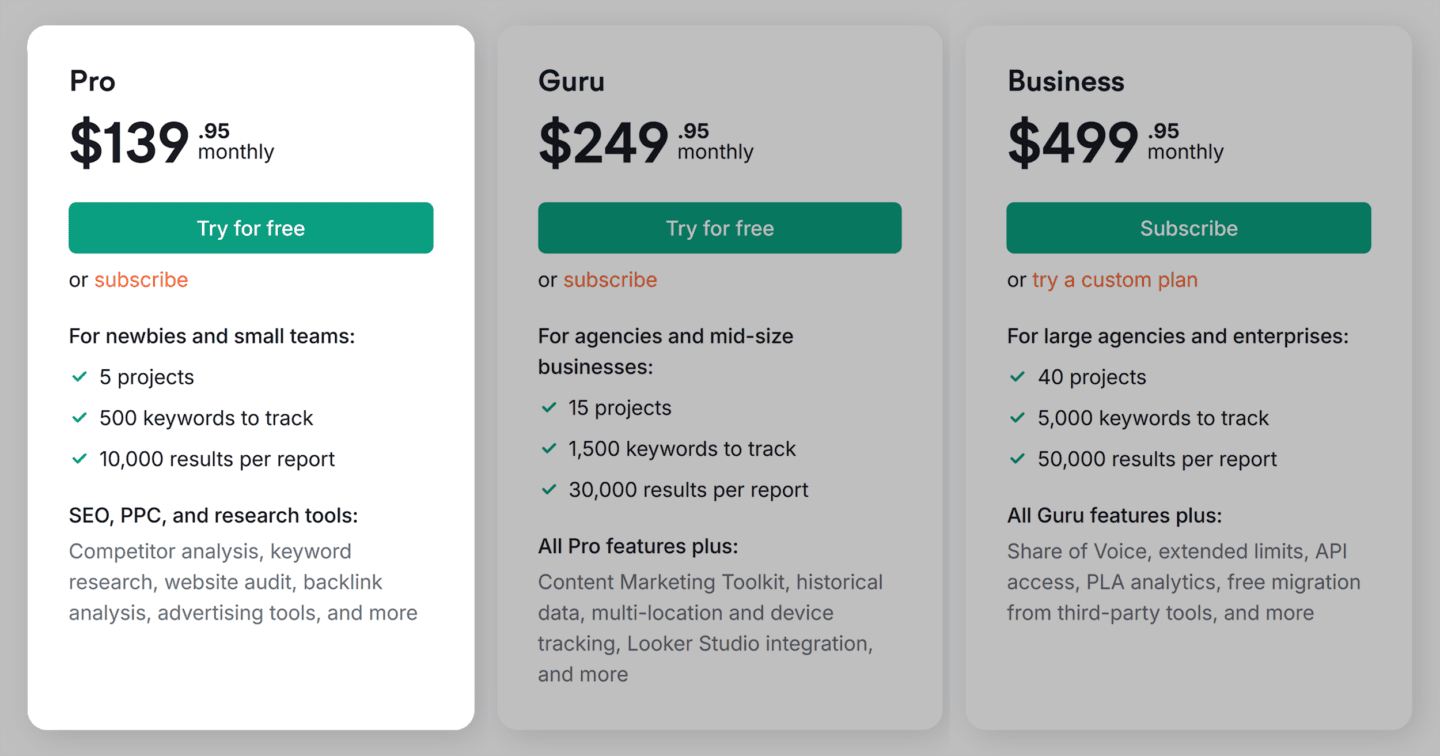
Task: Click the checkmark beside '50,000 results per report'
Action: pyautogui.click(x=1018, y=459)
